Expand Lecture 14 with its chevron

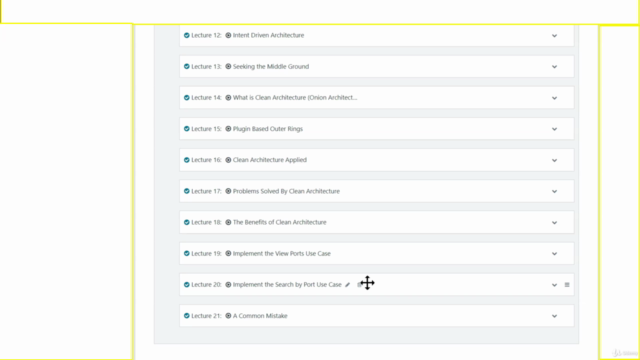point(554,98)
